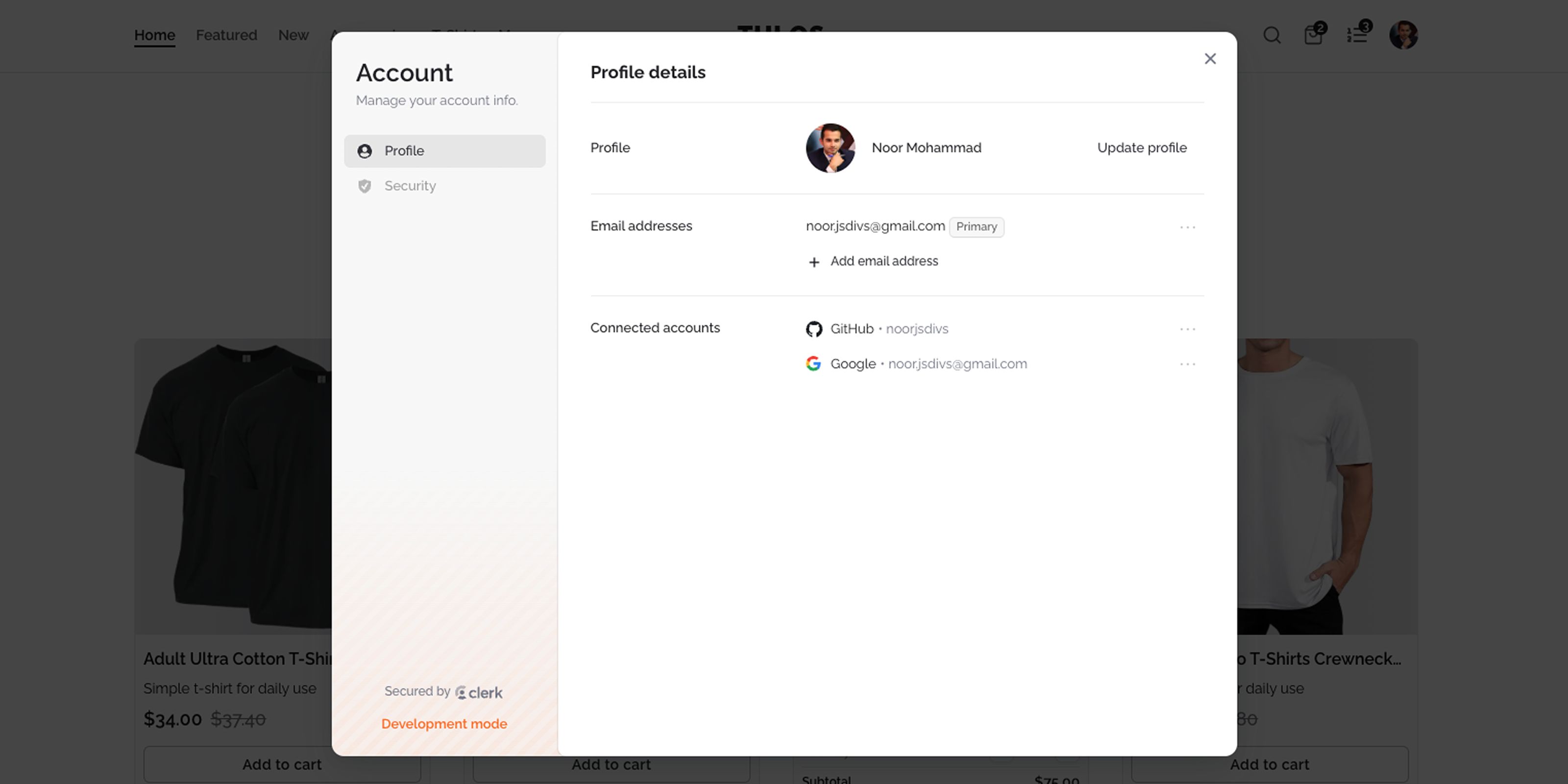The width and height of the screenshot is (1568, 784).
Task: Click the Clerk logo link
Action: click(x=479, y=693)
